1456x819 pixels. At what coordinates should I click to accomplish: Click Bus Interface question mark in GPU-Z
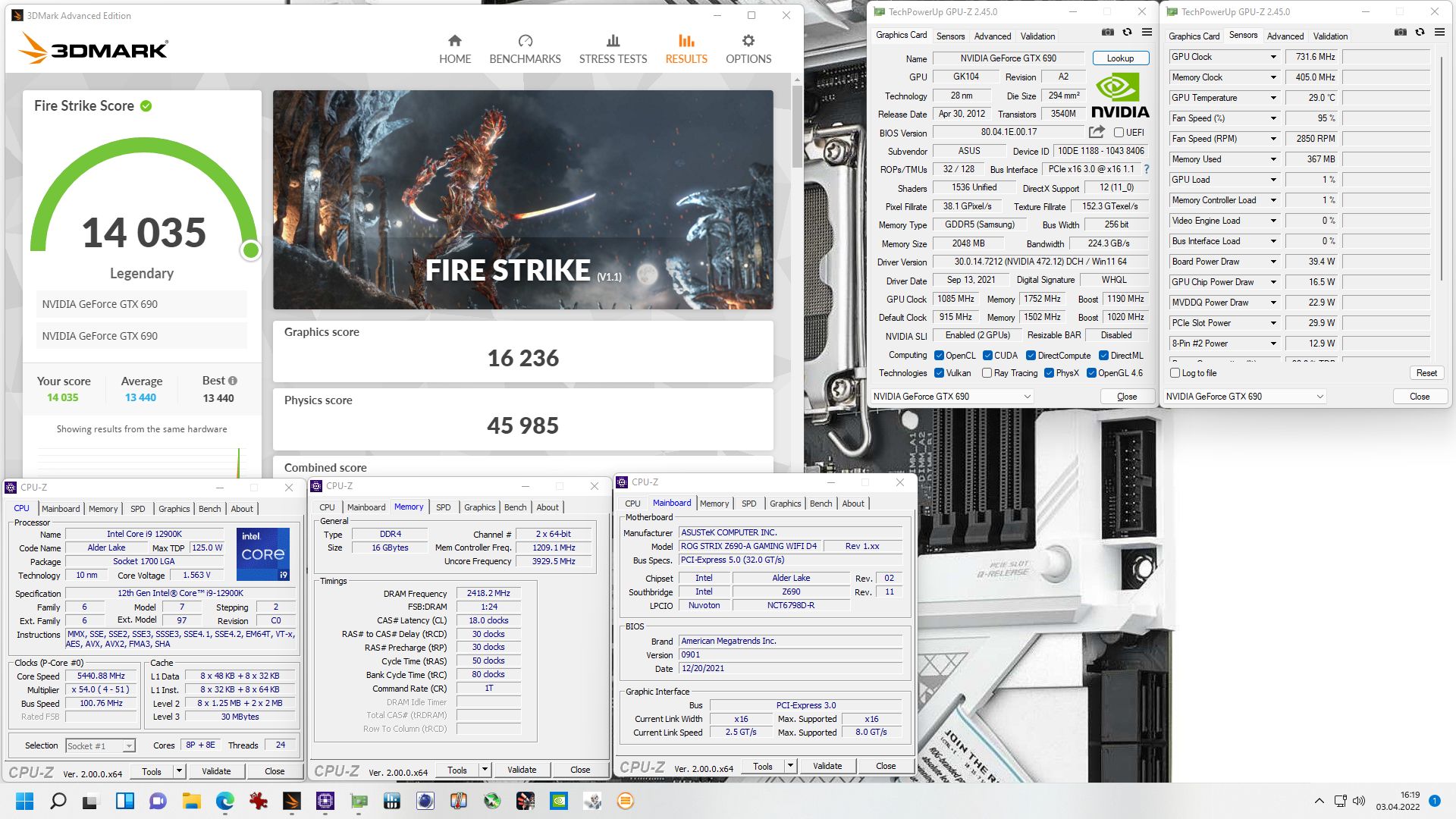pyautogui.click(x=1147, y=169)
